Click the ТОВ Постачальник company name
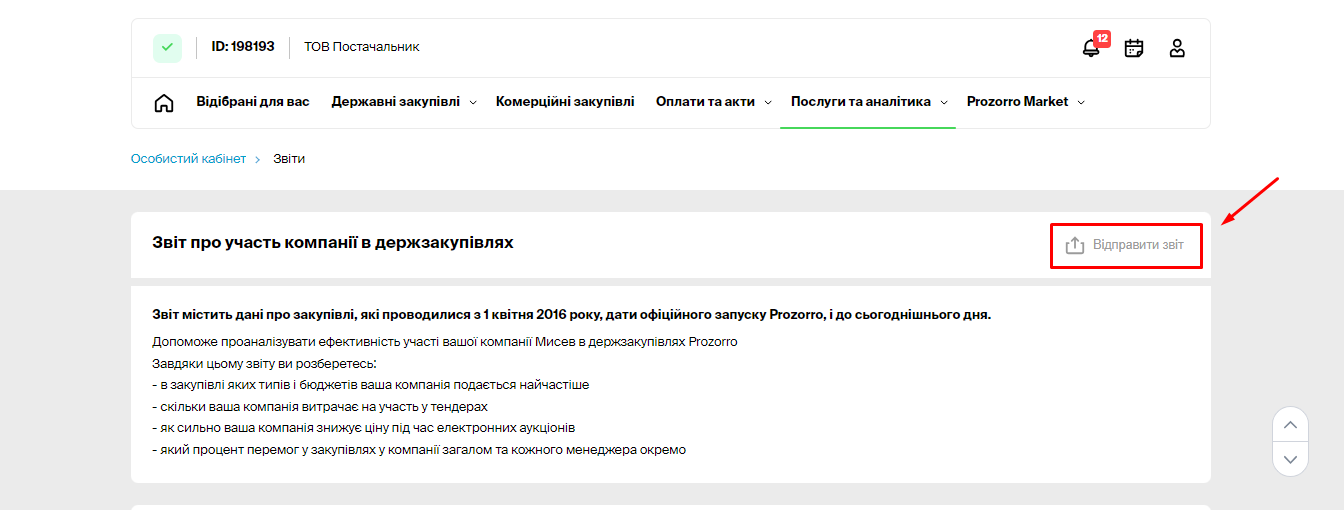 tap(362, 47)
